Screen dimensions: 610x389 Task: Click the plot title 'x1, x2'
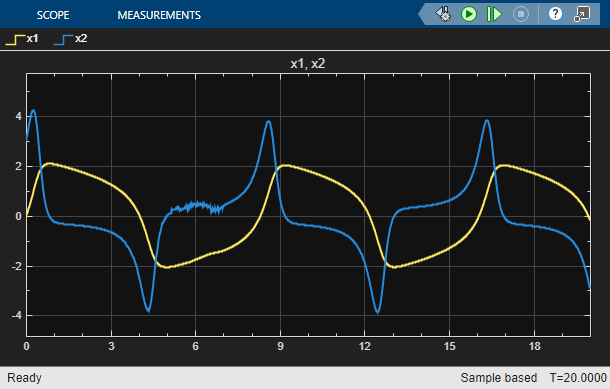pyautogui.click(x=307, y=63)
